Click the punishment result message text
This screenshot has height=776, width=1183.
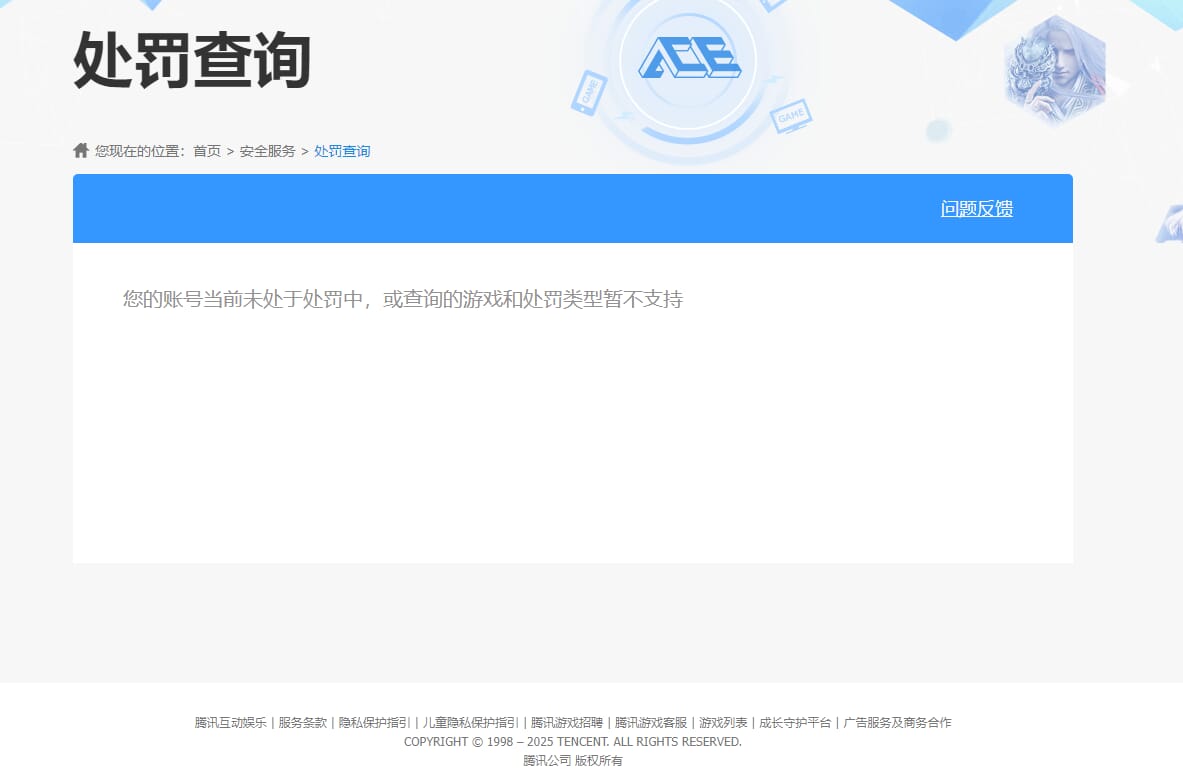(402, 299)
